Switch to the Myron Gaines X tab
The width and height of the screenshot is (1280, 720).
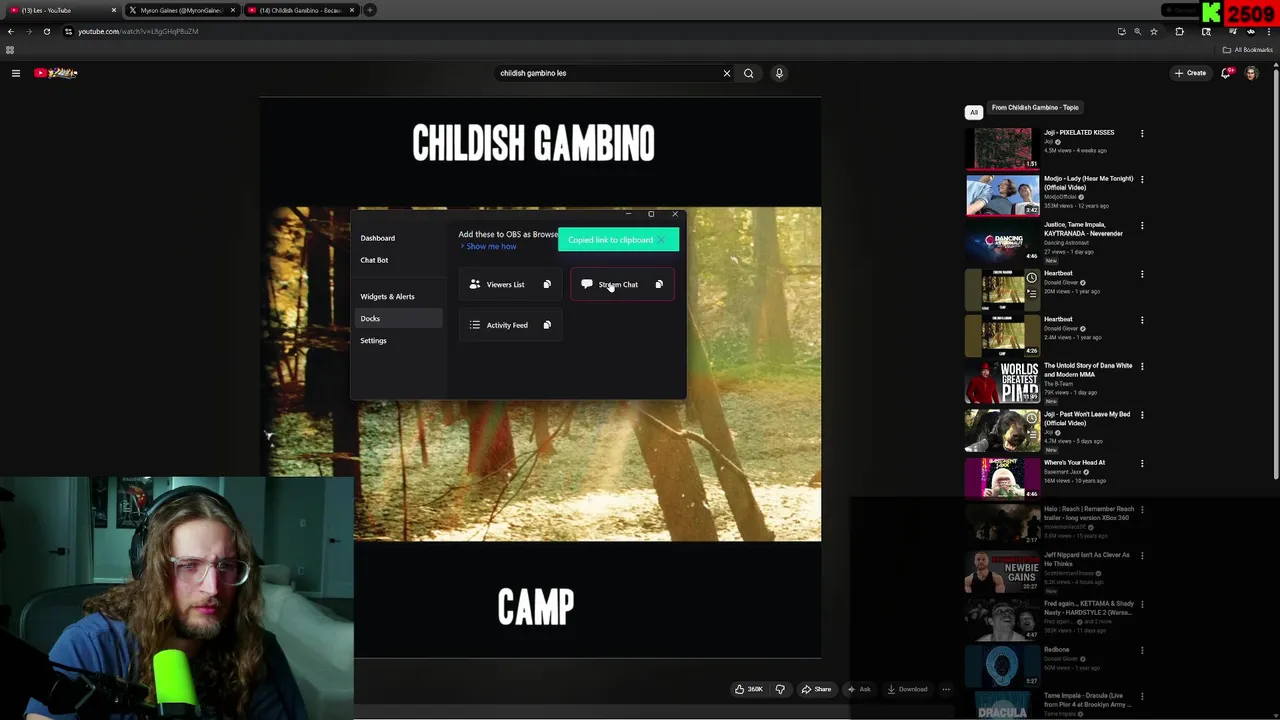tap(180, 10)
